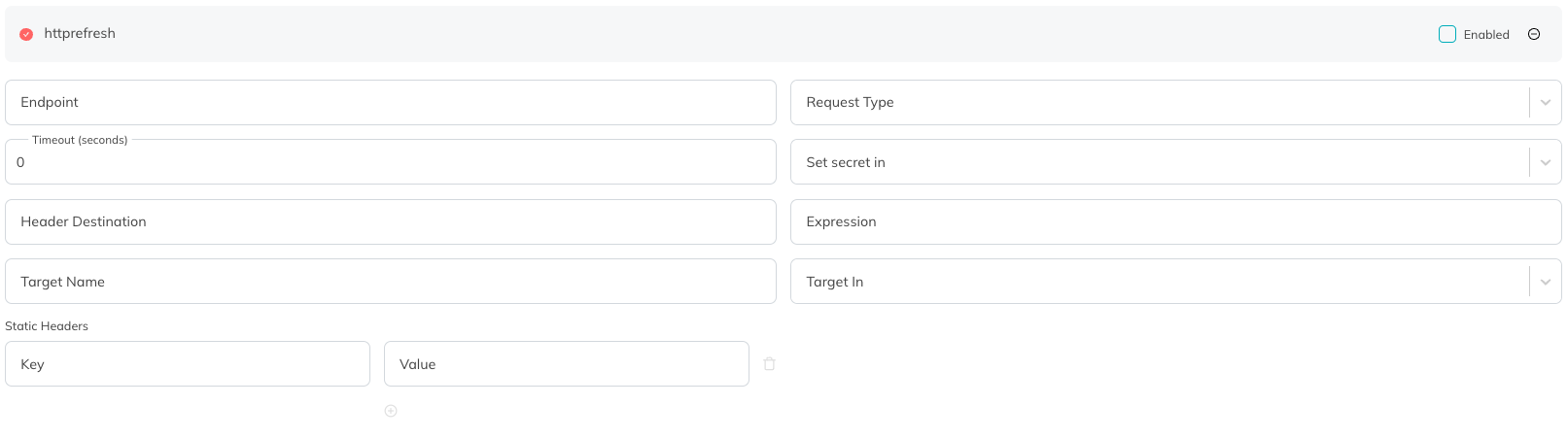The image size is (1568, 439).
Task: Click the red check status icon beside httprefresh
Action: click(x=26, y=34)
